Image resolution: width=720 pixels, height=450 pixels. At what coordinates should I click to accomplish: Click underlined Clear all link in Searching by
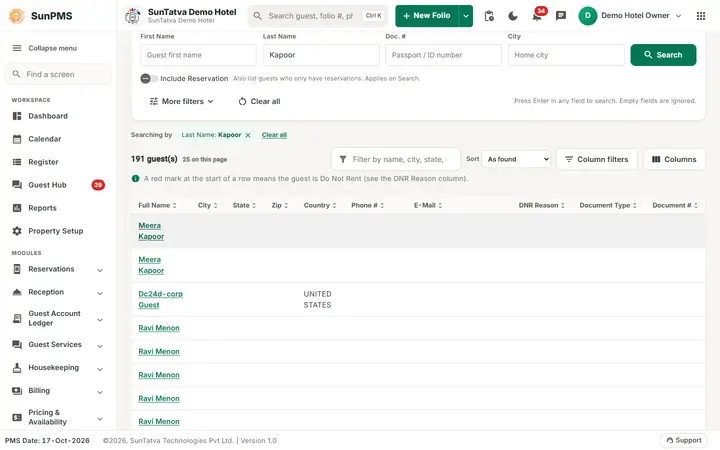tap(274, 135)
